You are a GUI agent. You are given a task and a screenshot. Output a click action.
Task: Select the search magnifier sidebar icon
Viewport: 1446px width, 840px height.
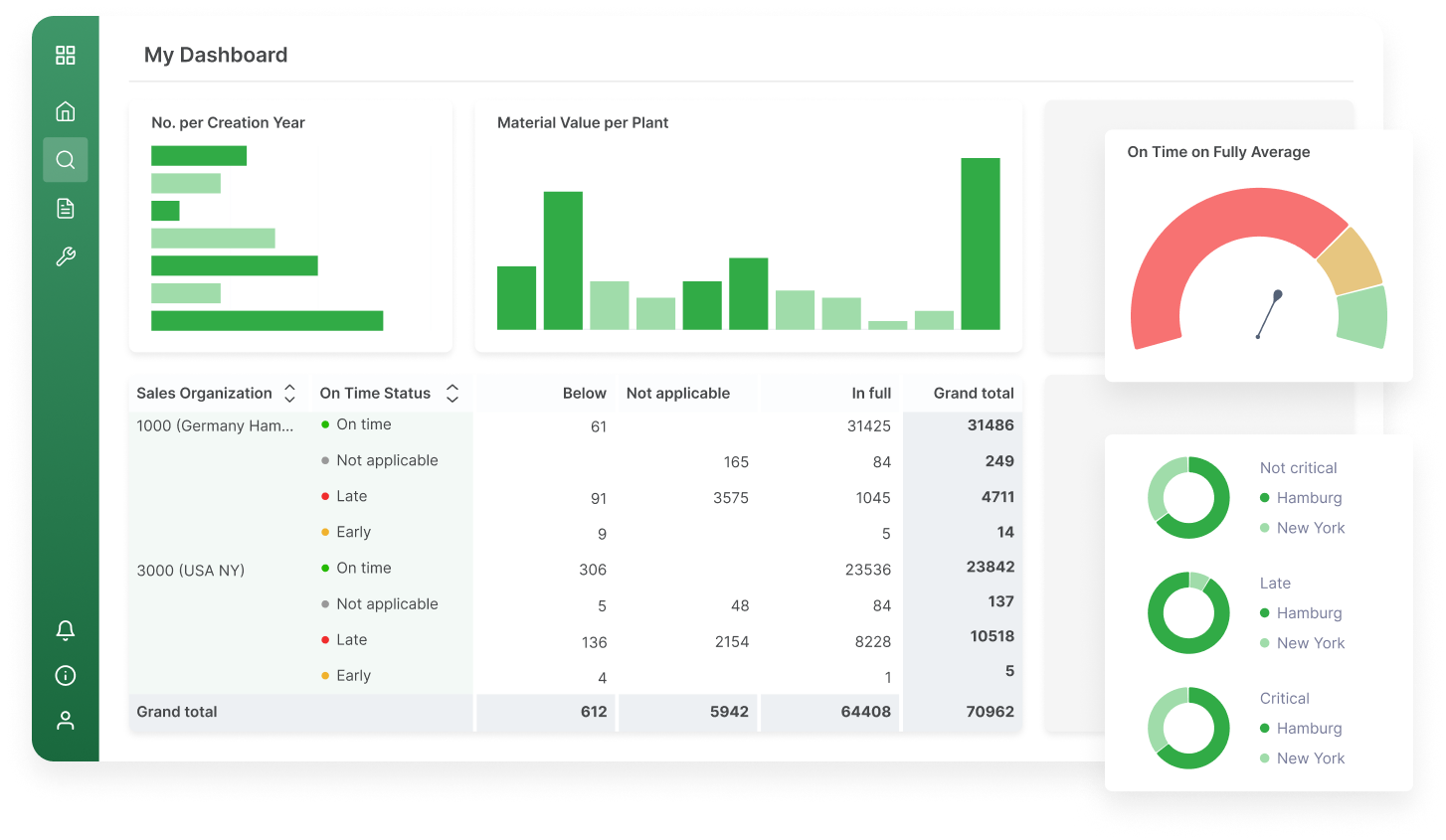[66, 160]
